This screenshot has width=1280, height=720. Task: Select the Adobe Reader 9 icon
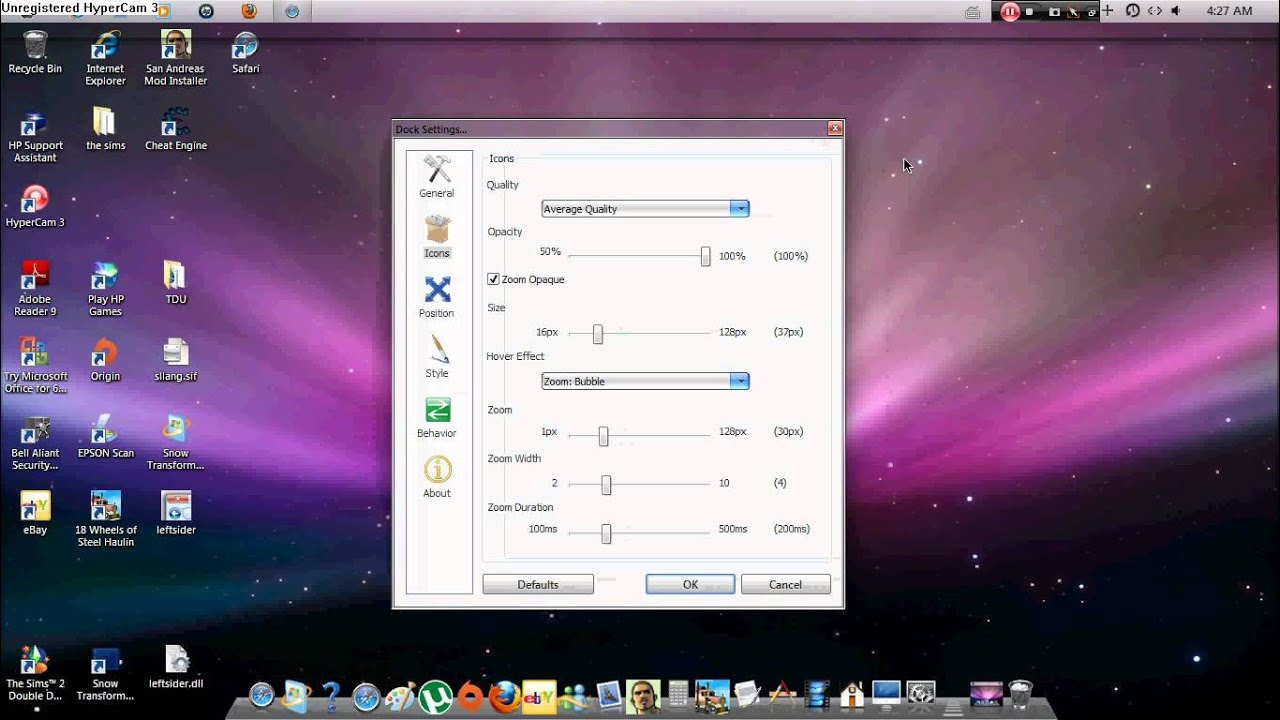click(x=35, y=289)
